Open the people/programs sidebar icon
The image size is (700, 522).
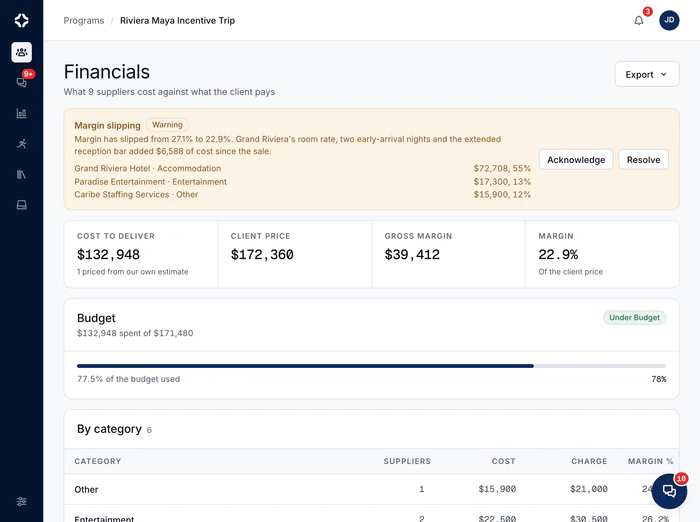coord(21,52)
